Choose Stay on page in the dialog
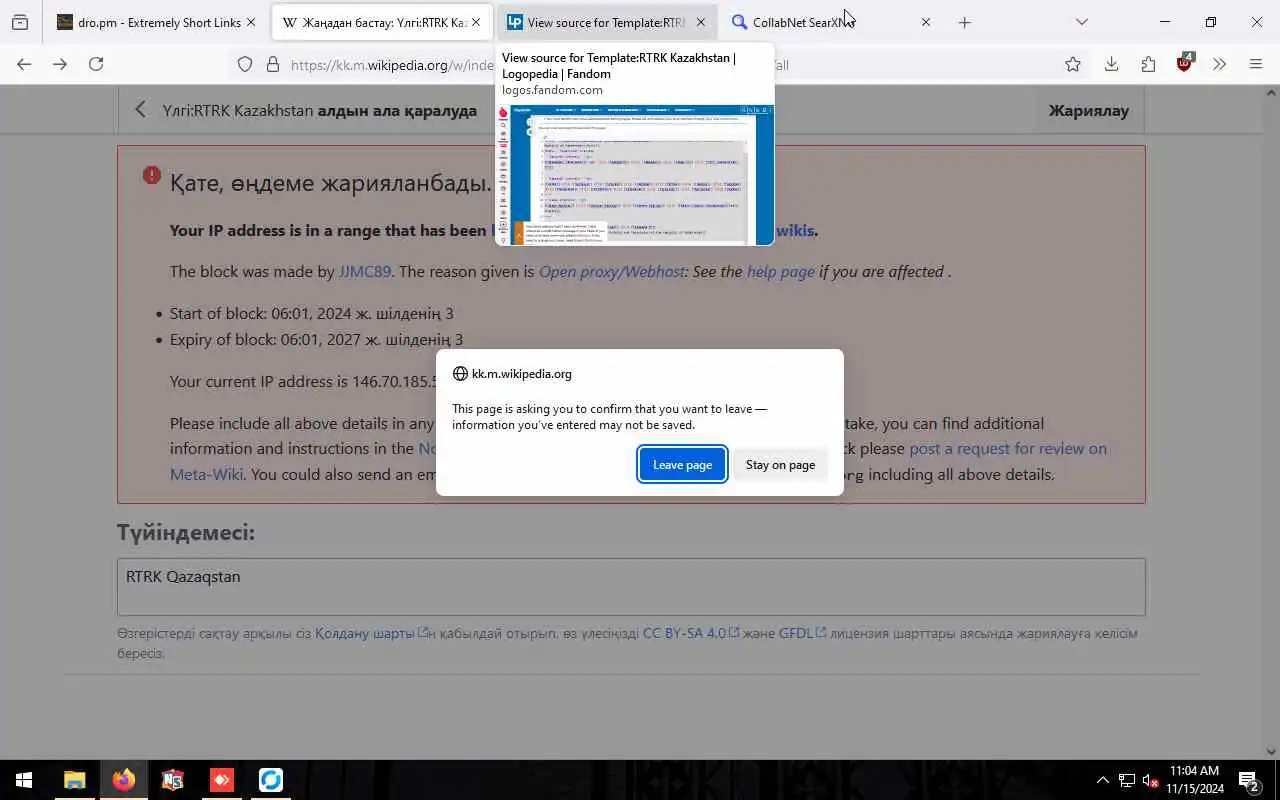 click(x=780, y=464)
